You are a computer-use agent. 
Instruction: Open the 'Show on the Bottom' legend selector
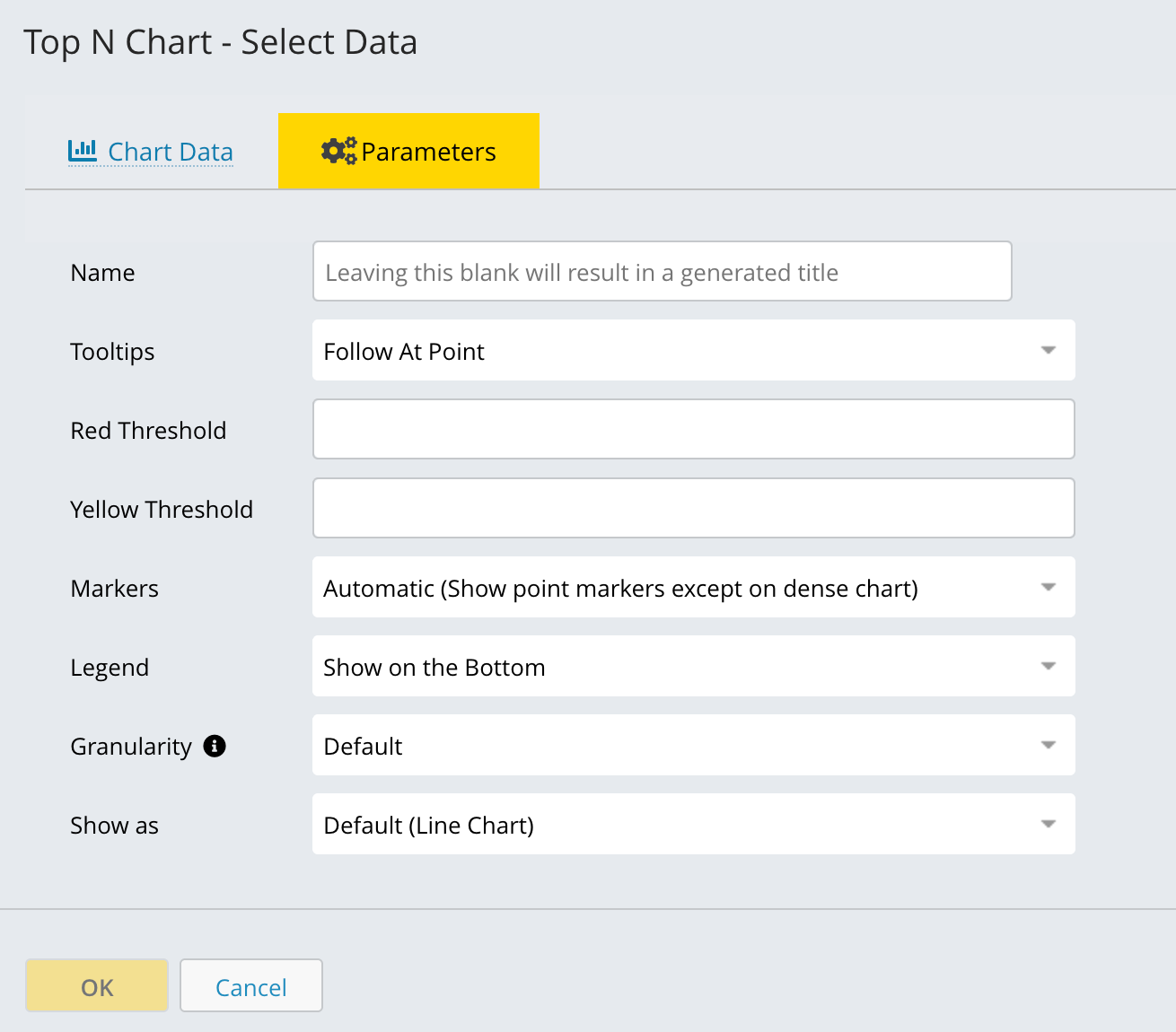[x=673, y=667]
